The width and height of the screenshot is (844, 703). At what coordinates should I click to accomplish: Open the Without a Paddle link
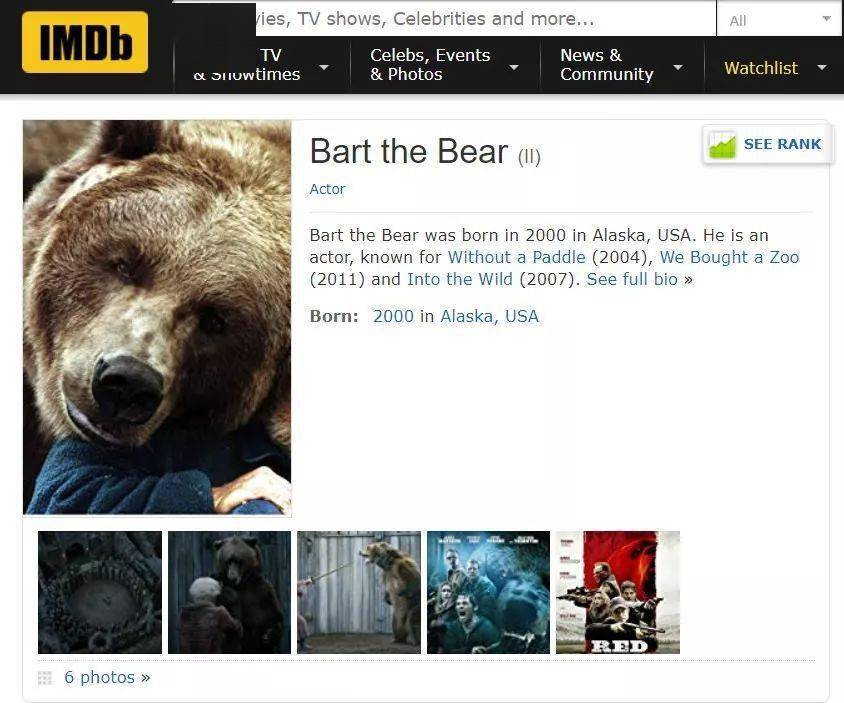click(516, 257)
